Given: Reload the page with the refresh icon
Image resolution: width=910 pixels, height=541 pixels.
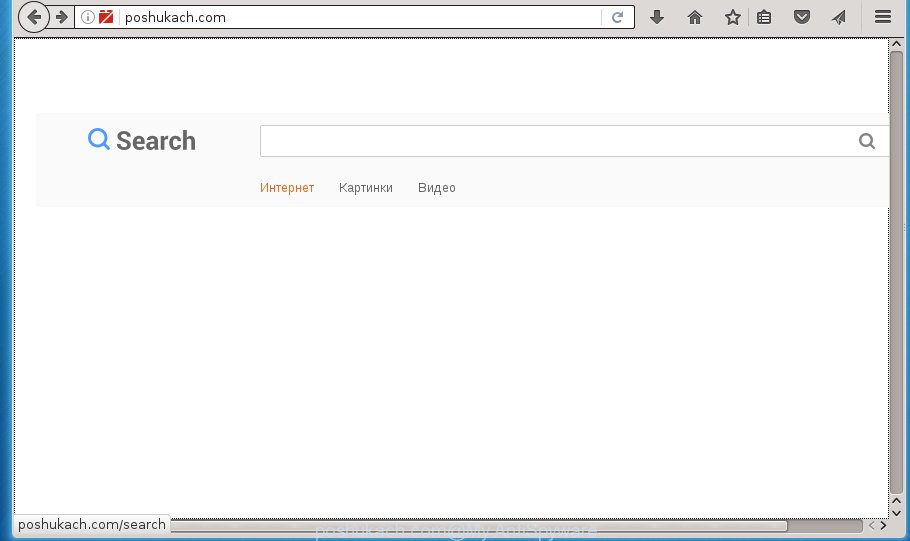Looking at the screenshot, I should 618,17.
